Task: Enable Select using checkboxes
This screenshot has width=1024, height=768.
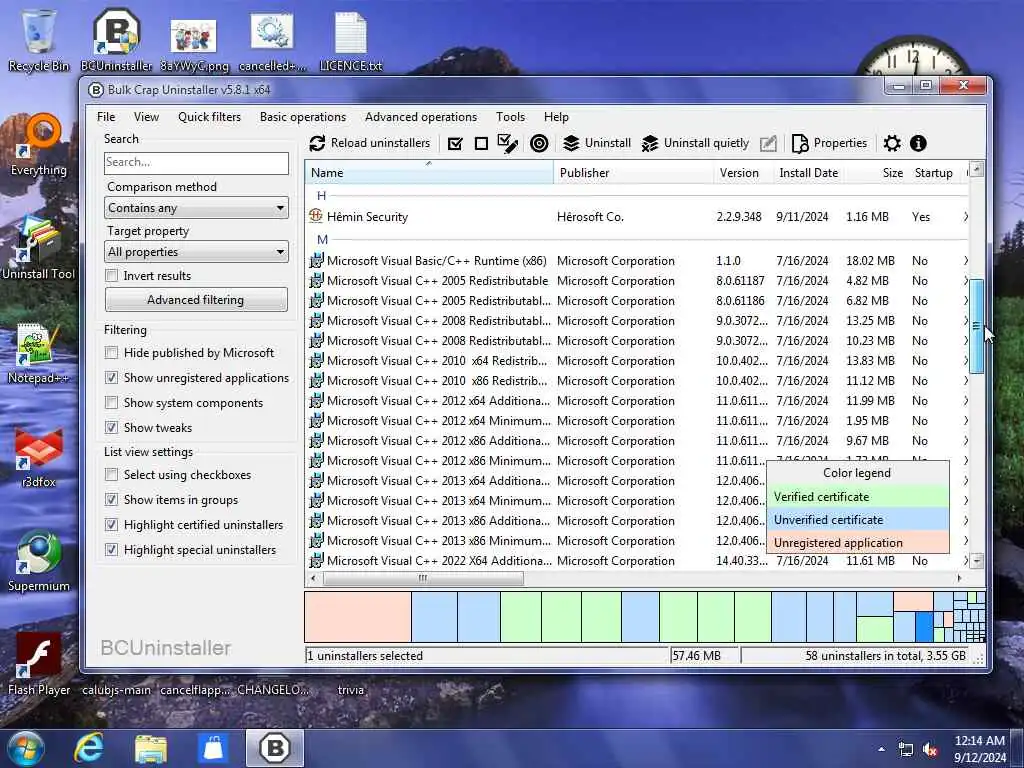Action: [112, 475]
